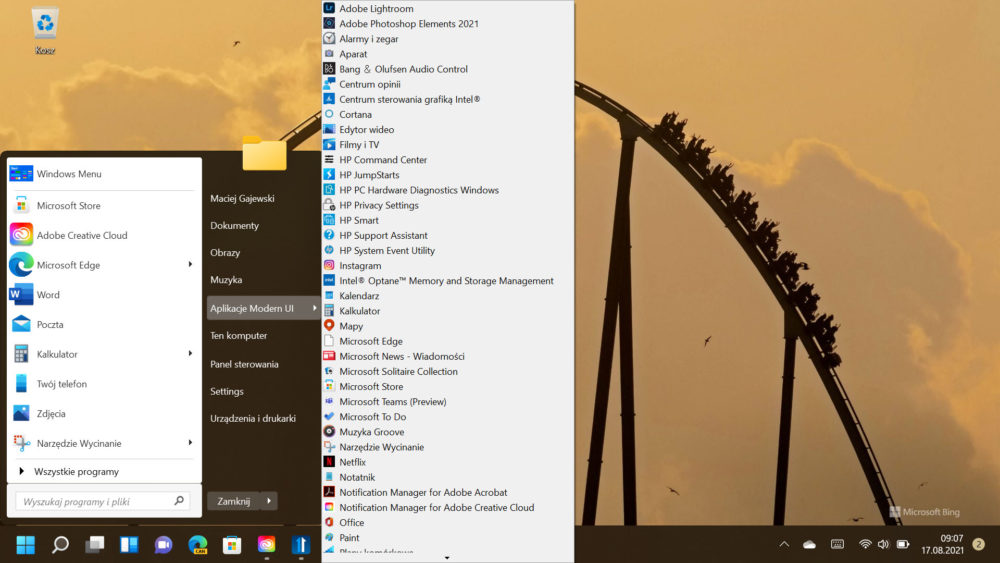This screenshot has width=1000, height=563.
Task: Show hidden tray icons chevron
Action: [784, 545]
